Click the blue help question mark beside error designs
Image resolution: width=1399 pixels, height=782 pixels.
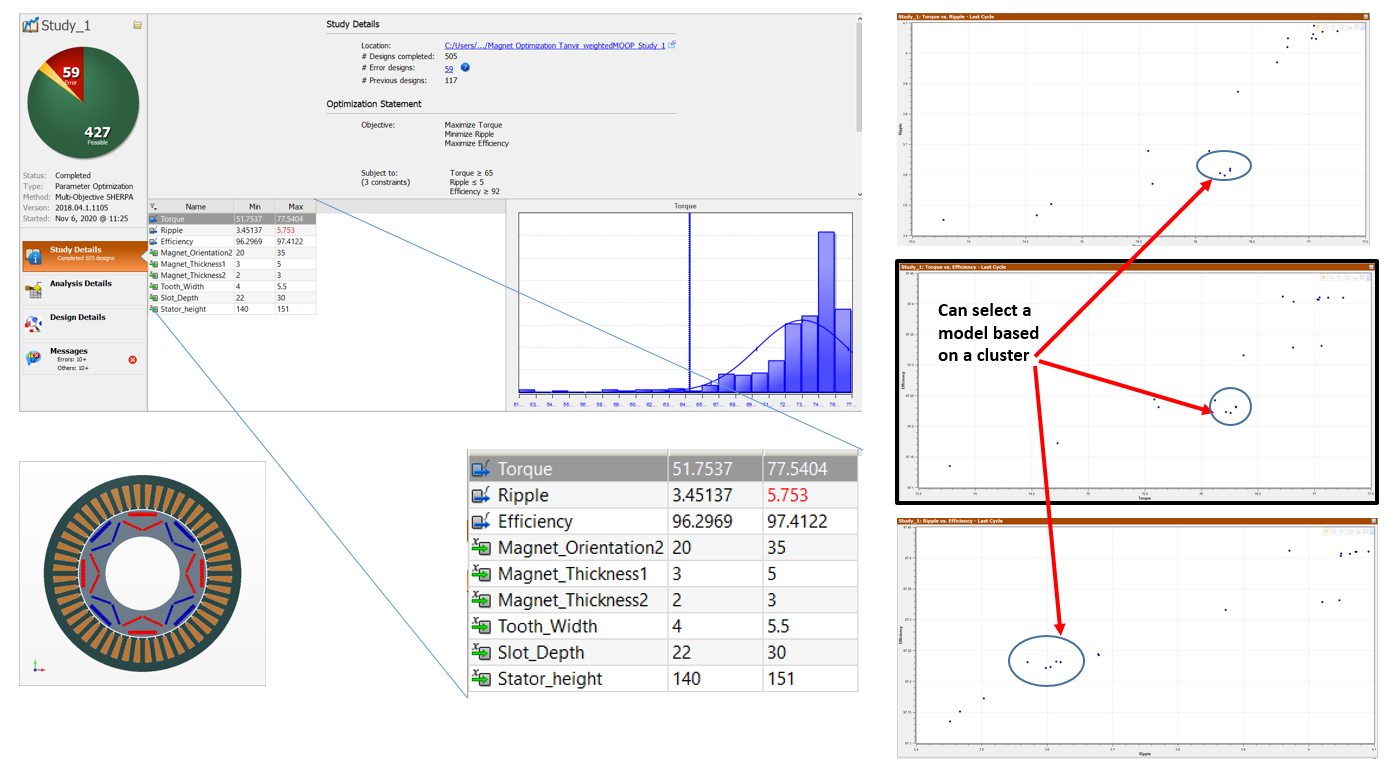tap(463, 67)
